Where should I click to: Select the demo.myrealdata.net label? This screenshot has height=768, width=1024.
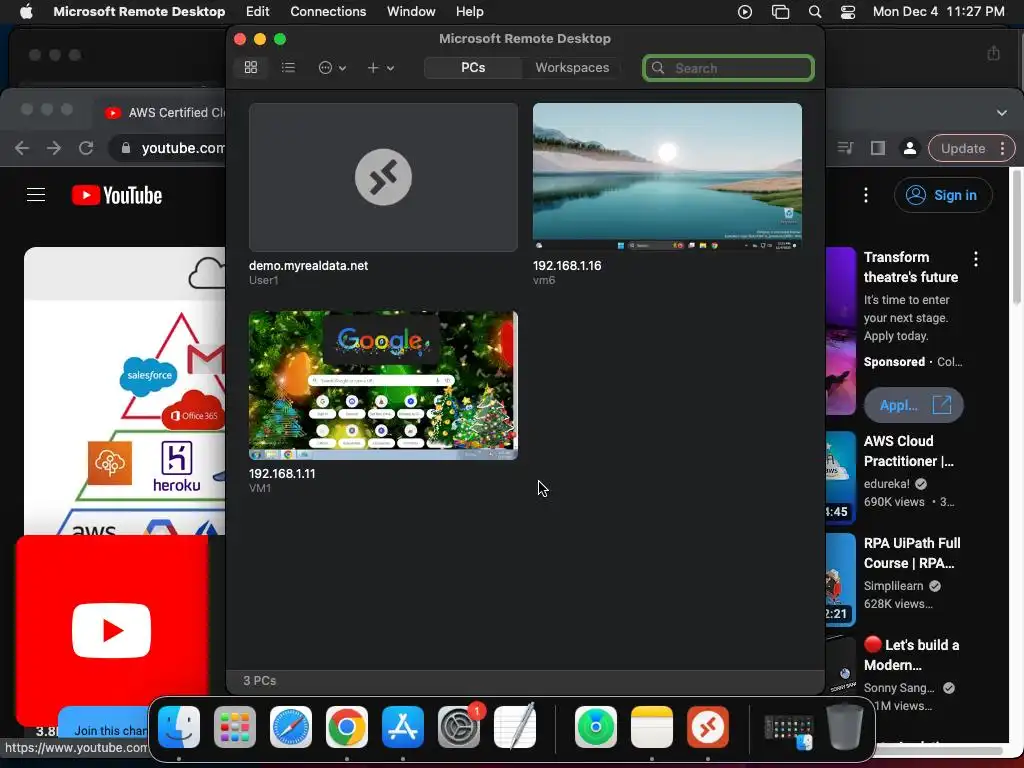pyautogui.click(x=308, y=266)
